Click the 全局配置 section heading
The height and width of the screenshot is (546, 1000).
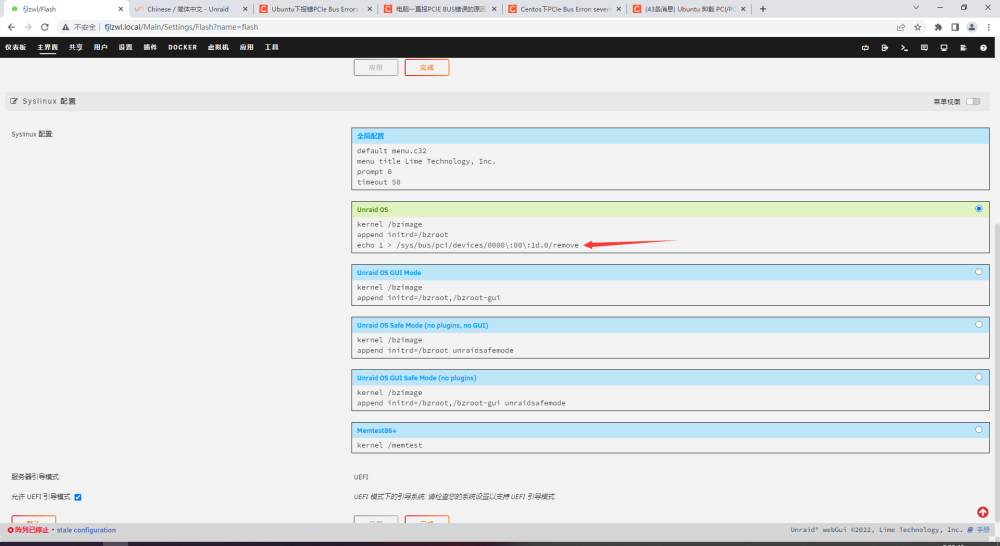(x=371, y=136)
